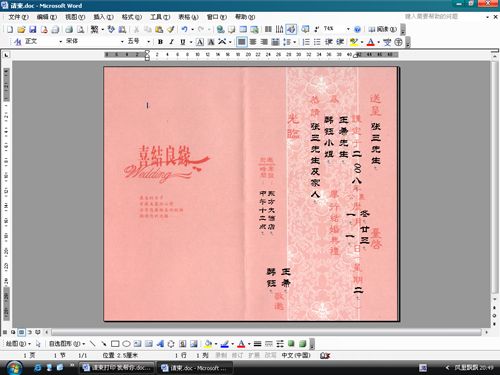Image resolution: width=500 pixels, height=375 pixels.
Task: Center-align the paragraph
Action: (253, 42)
